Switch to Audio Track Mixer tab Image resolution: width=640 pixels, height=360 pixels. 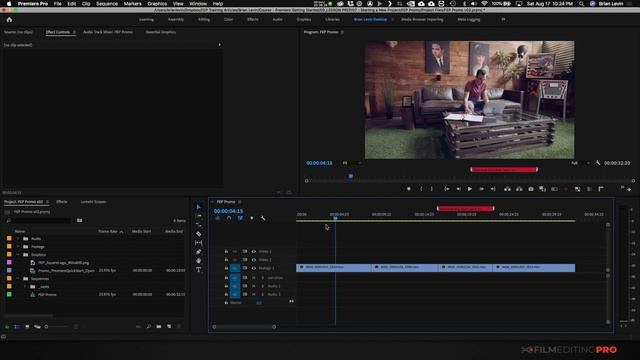[108, 32]
